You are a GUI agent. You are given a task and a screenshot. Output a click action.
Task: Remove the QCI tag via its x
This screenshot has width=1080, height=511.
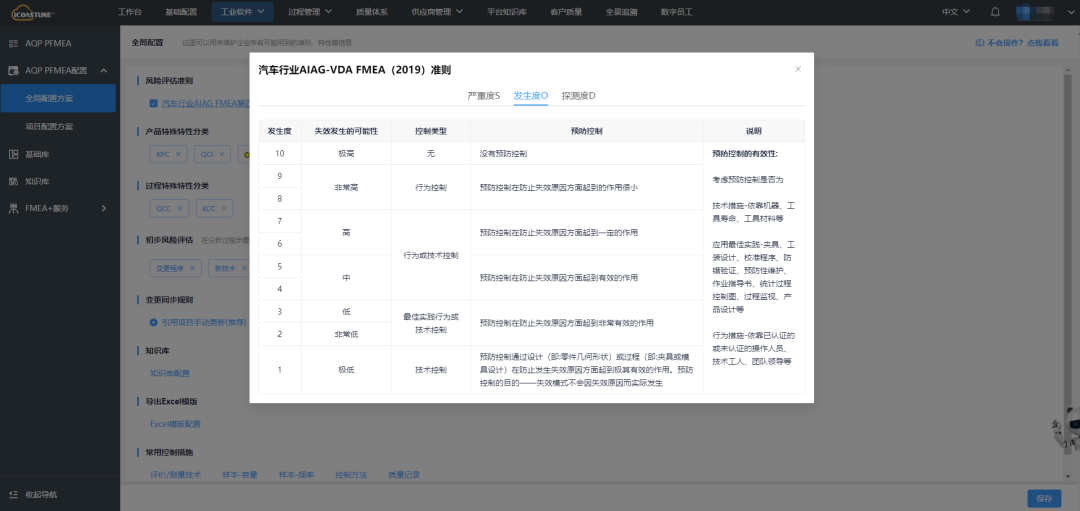(x=224, y=154)
